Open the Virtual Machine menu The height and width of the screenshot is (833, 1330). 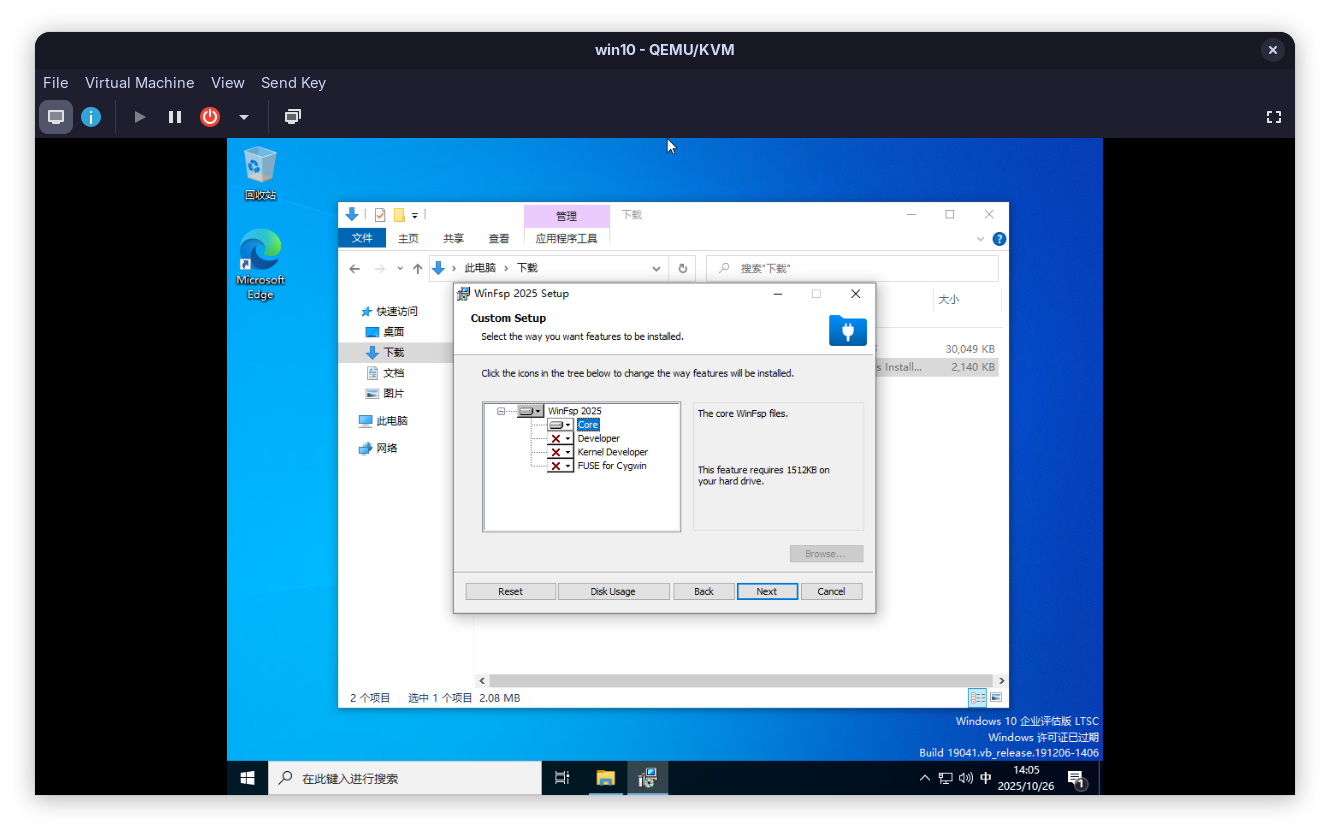click(x=139, y=83)
